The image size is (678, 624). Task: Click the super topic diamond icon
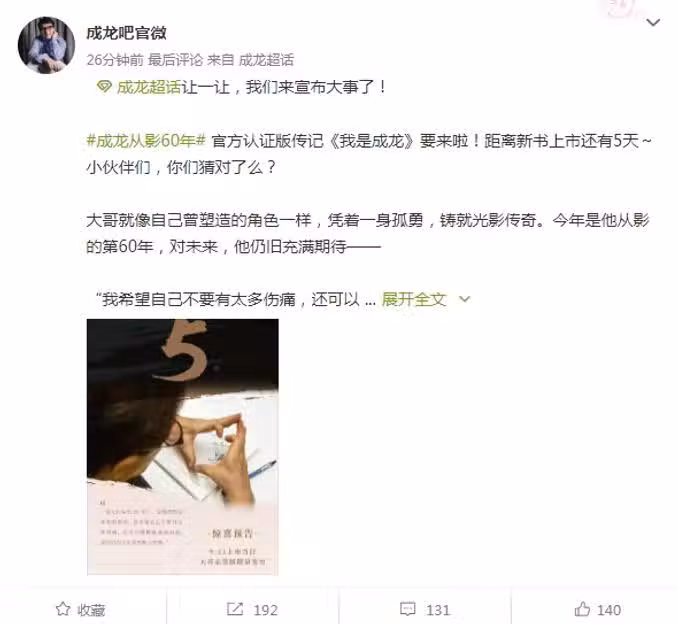point(104,86)
